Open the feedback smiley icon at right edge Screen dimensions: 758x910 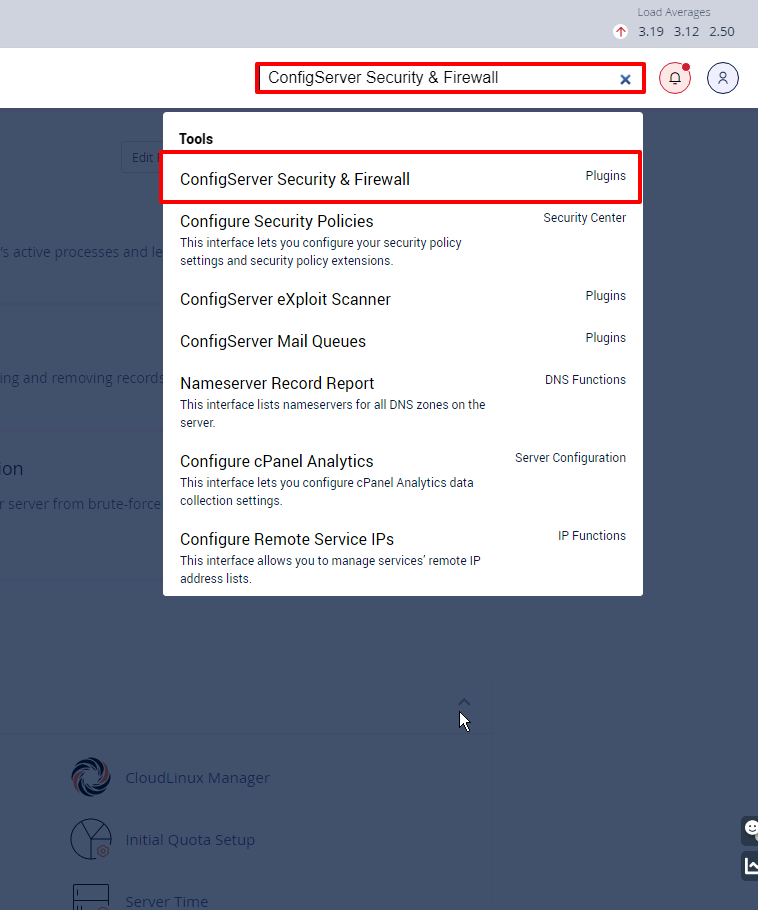tap(750, 829)
